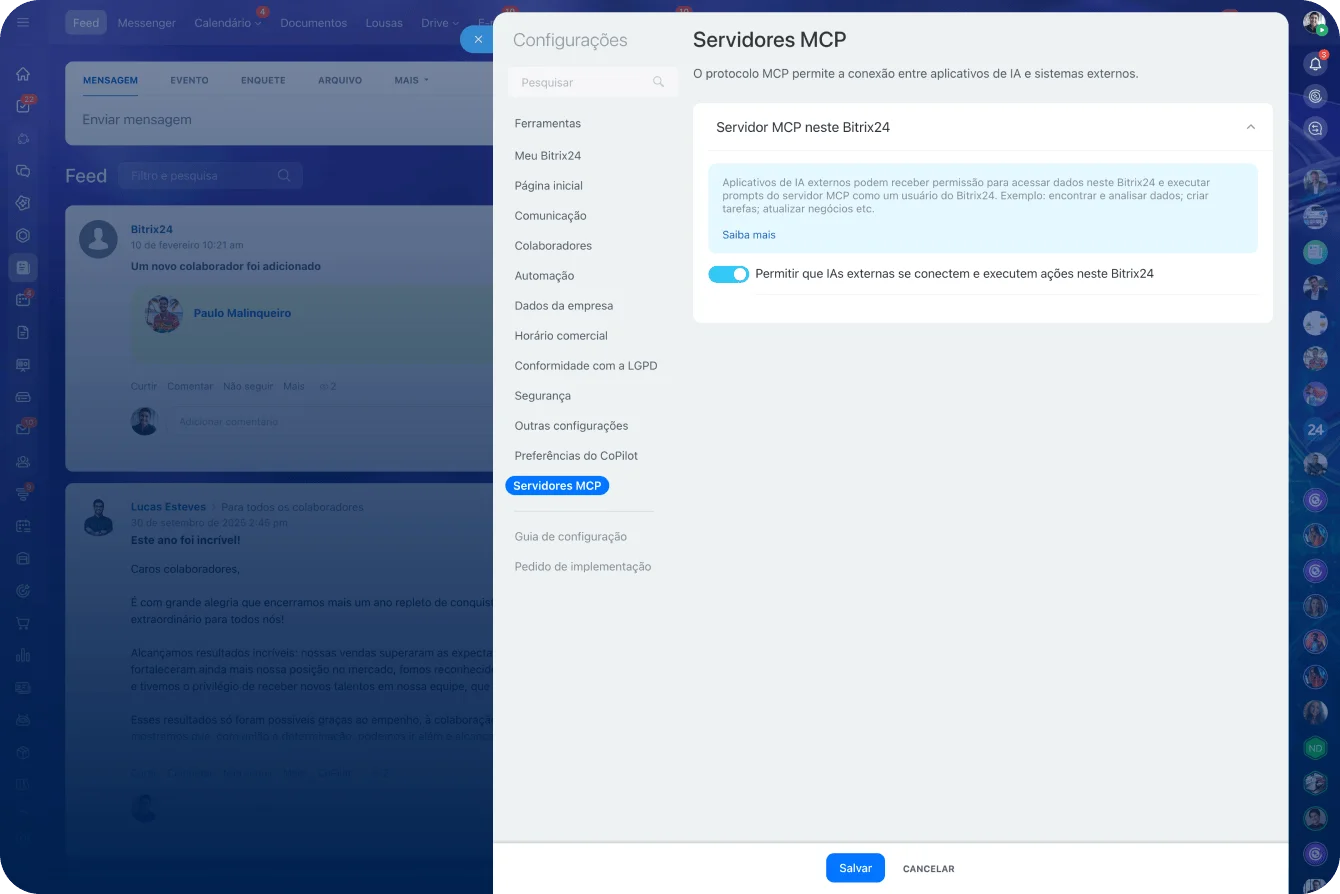The height and width of the screenshot is (894, 1340).
Task: Open the shopping cart icon in sidebar
Action: click(23, 623)
